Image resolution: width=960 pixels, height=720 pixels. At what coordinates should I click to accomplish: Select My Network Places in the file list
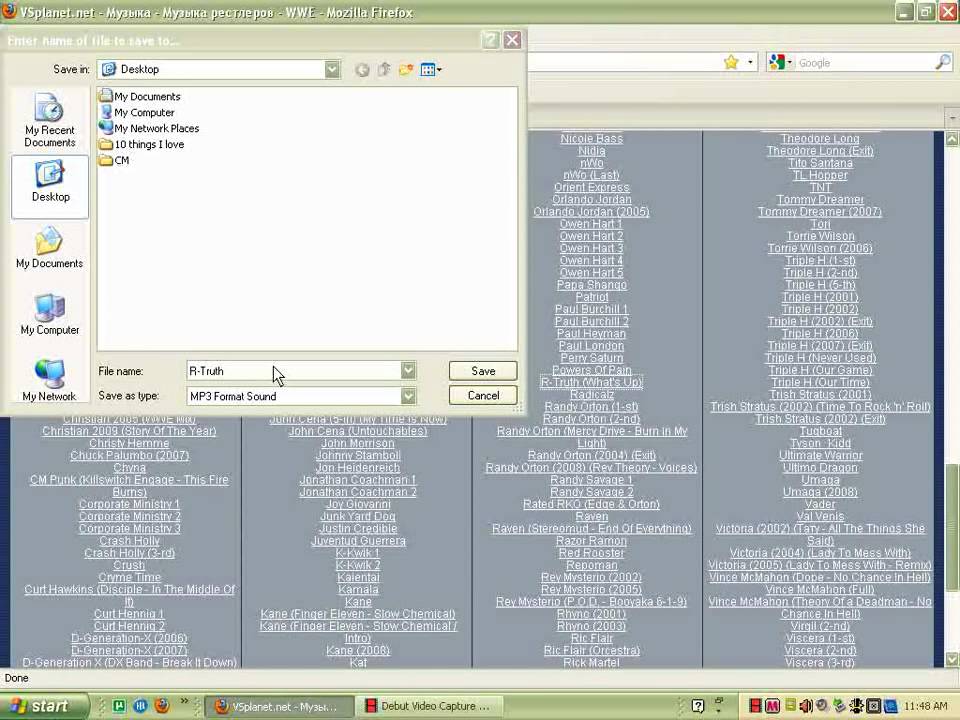149,128
